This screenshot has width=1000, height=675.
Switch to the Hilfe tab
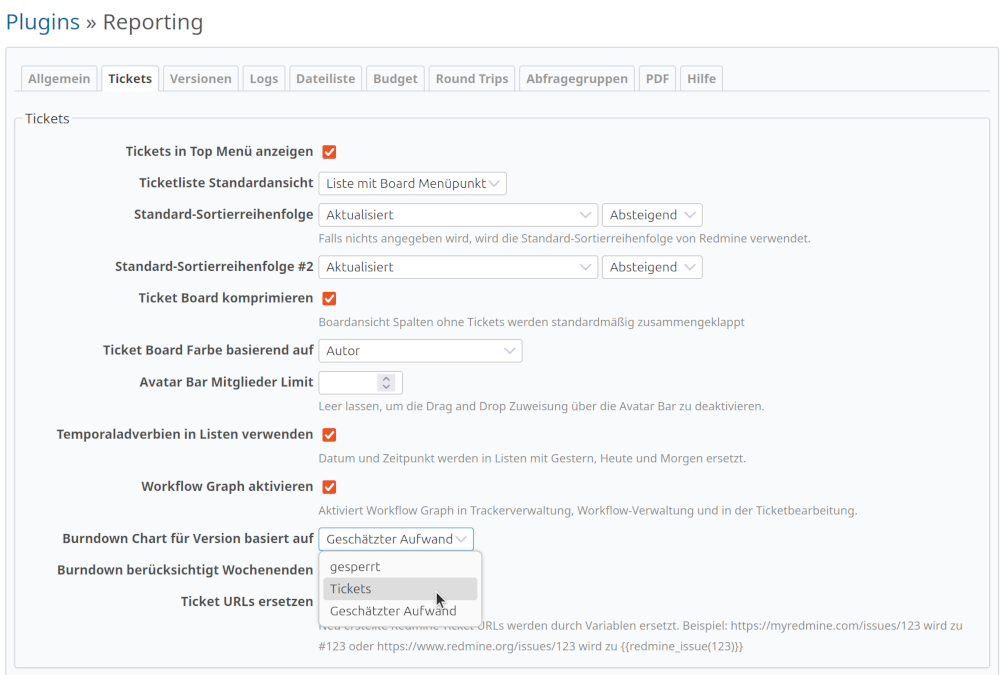coord(701,78)
